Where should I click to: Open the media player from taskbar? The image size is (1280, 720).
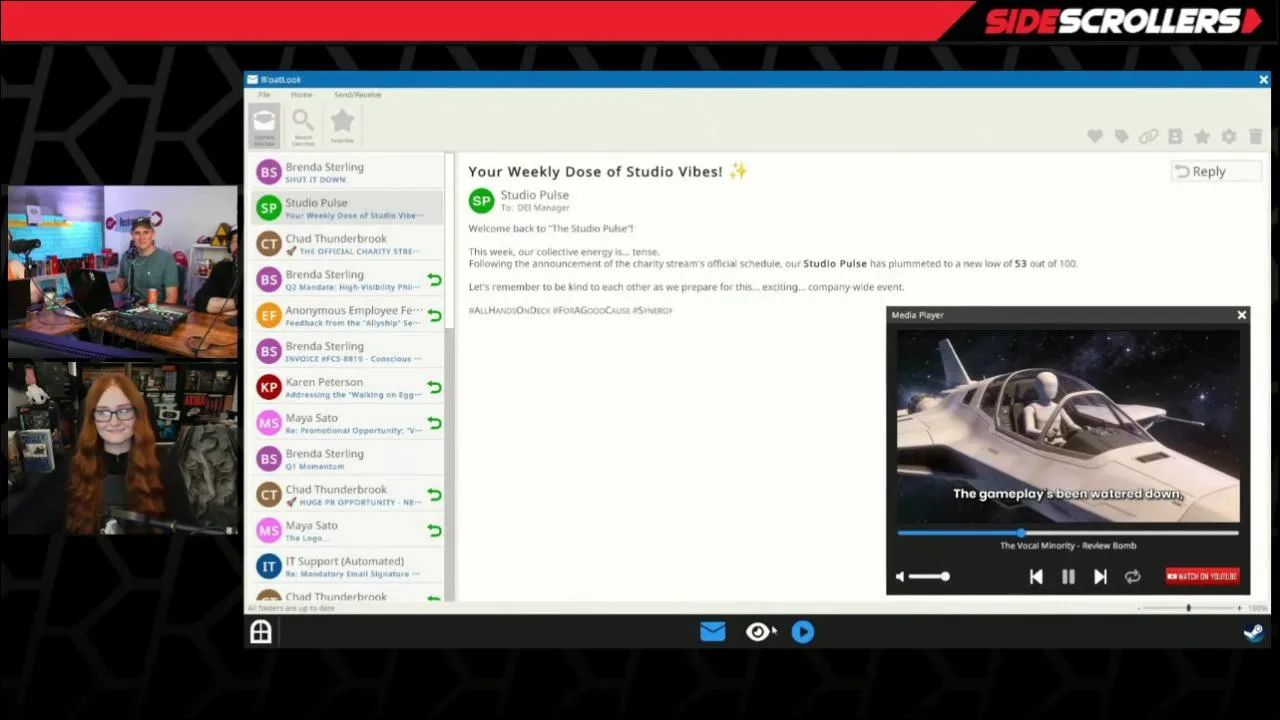pos(803,631)
